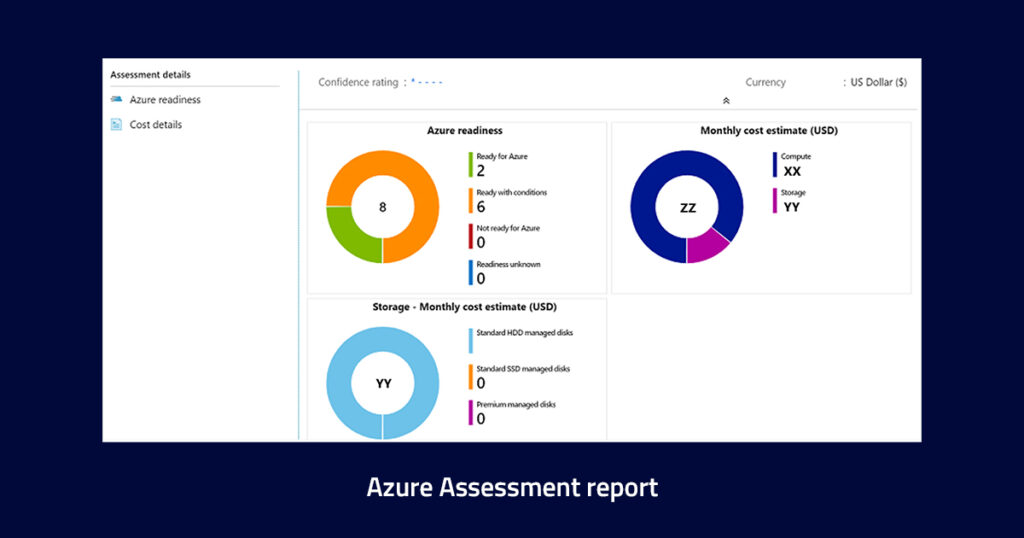Click the blue Readiness unknown legend swatch

click(470, 272)
